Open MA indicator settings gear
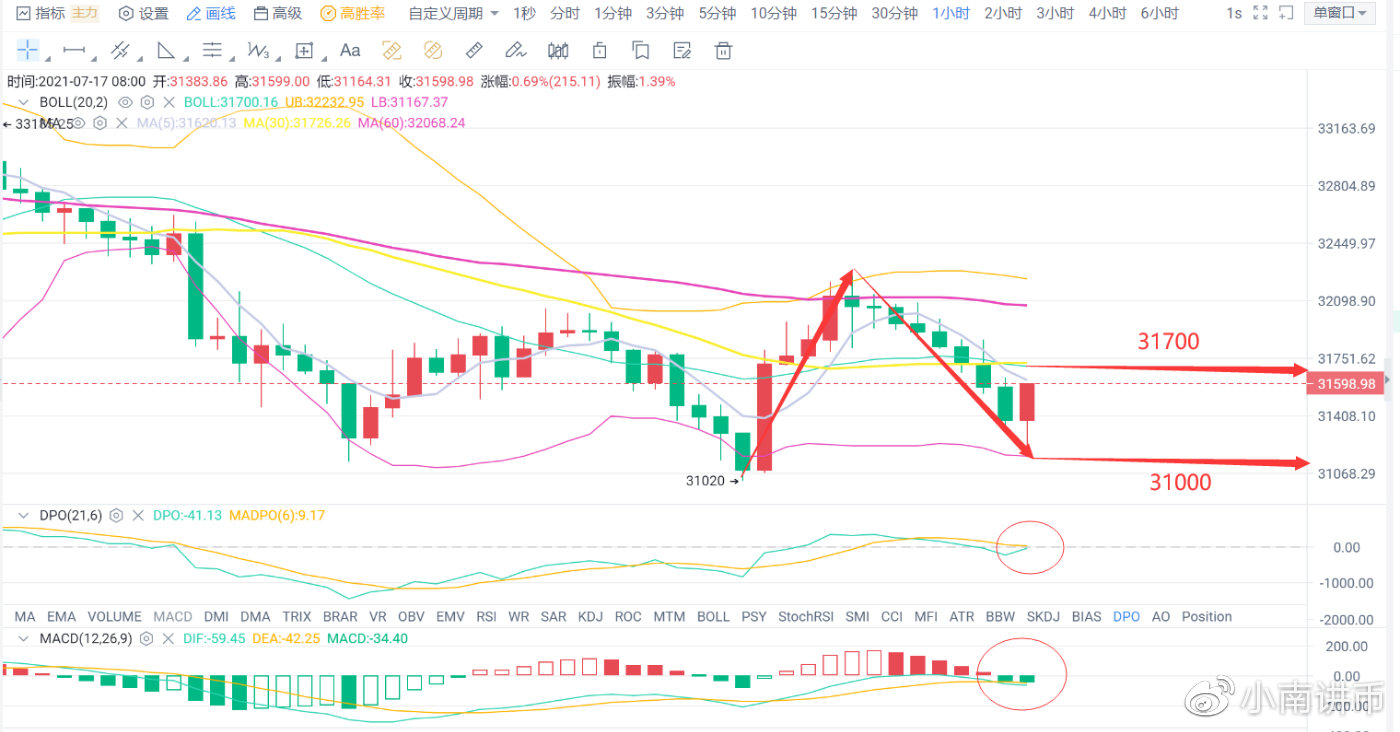Image resolution: width=1400 pixels, height=732 pixels. pos(100,123)
